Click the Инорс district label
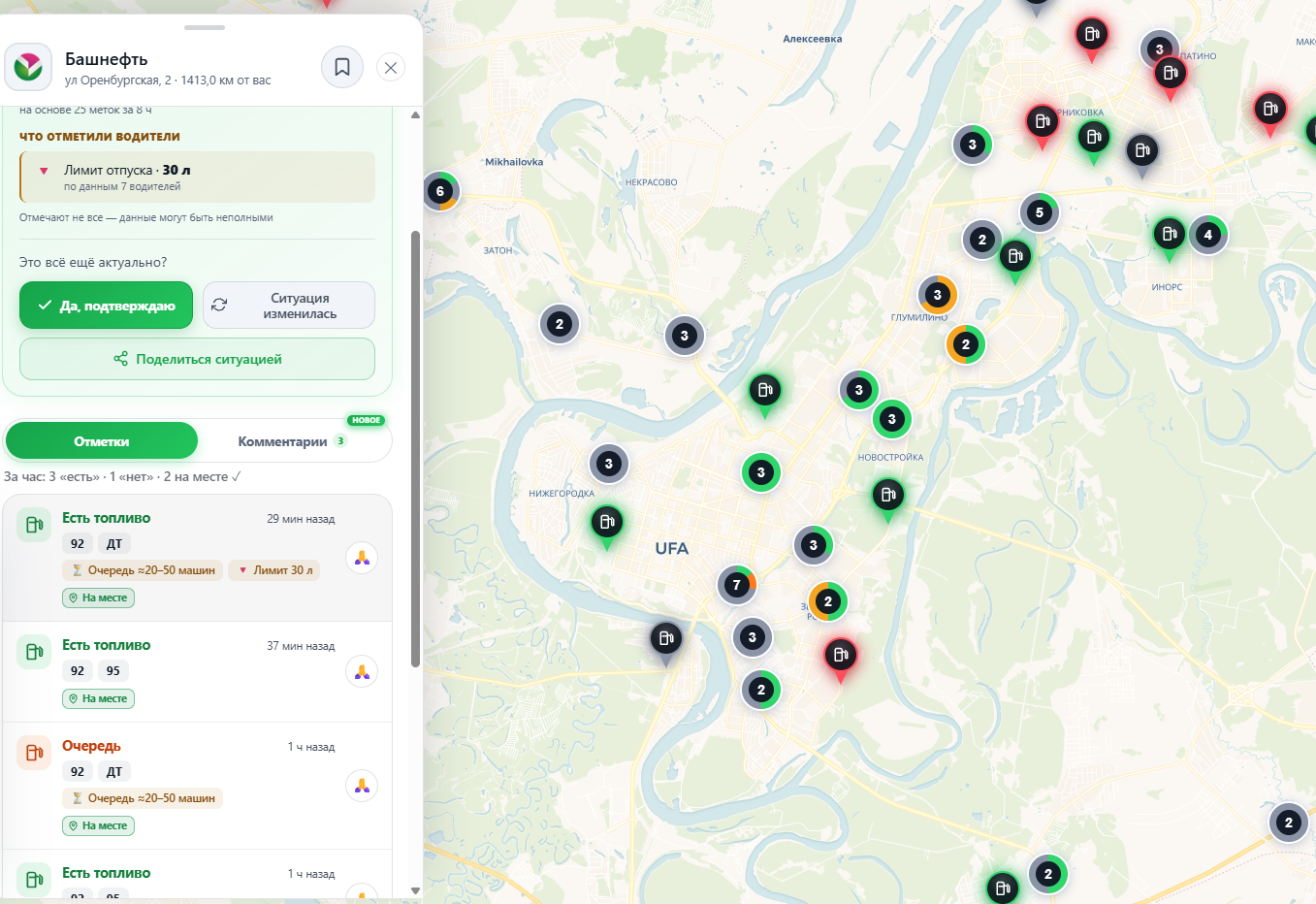Viewport: 1316px width, 904px height. coord(1168,287)
